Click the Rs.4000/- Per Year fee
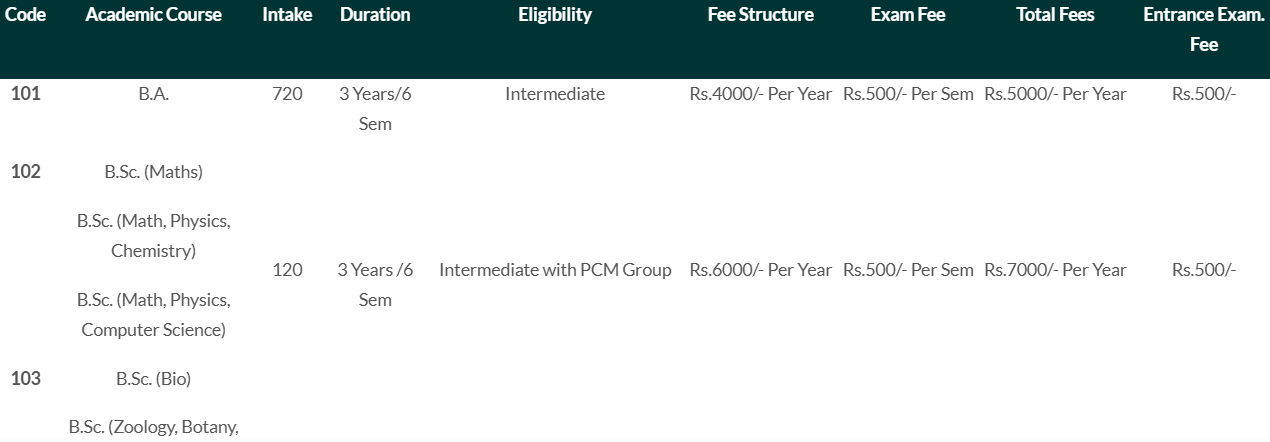The image size is (1270, 442). [x=760, y=94]
